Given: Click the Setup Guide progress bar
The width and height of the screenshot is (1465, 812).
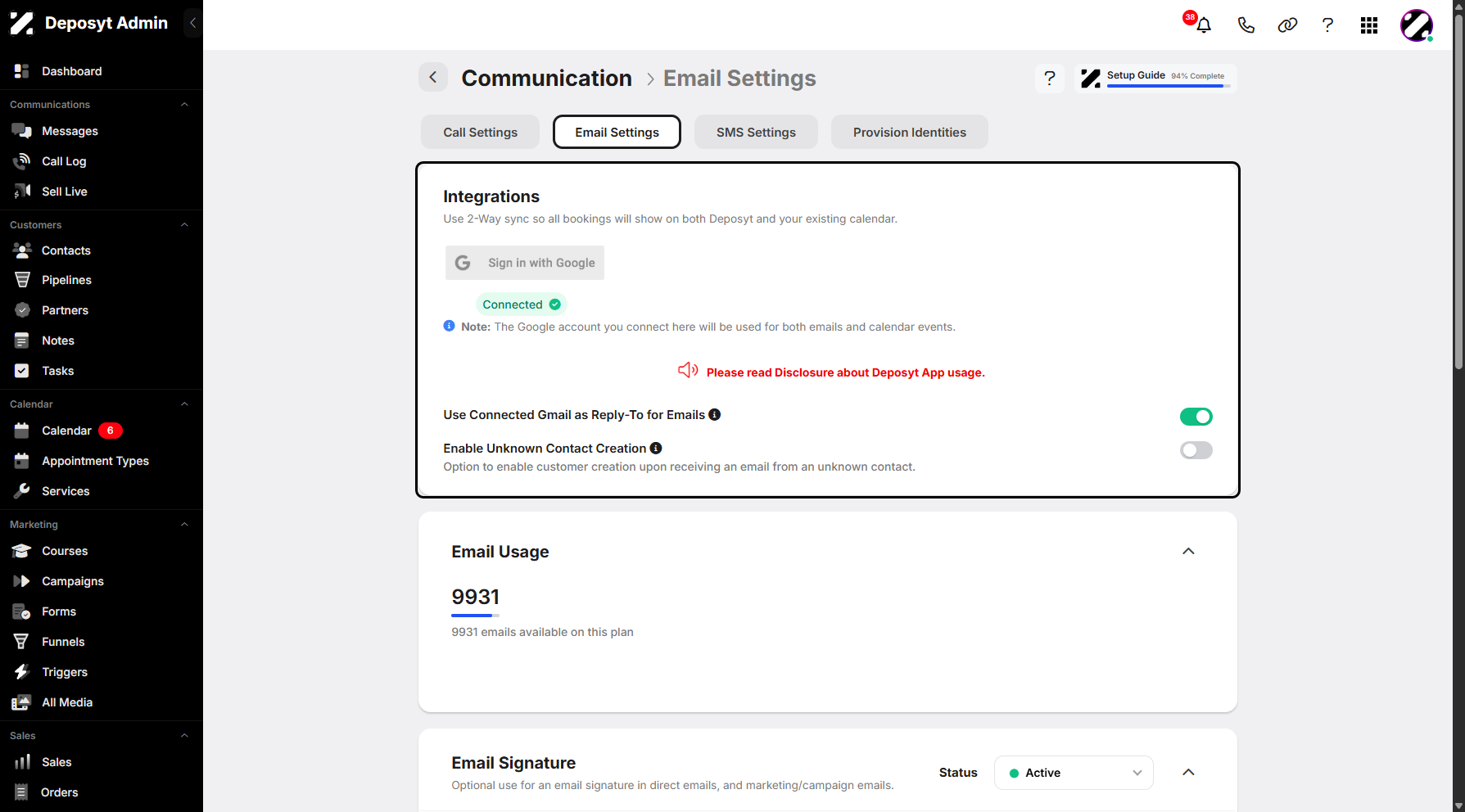Looking at the screenshot, I should point(1169,86).
